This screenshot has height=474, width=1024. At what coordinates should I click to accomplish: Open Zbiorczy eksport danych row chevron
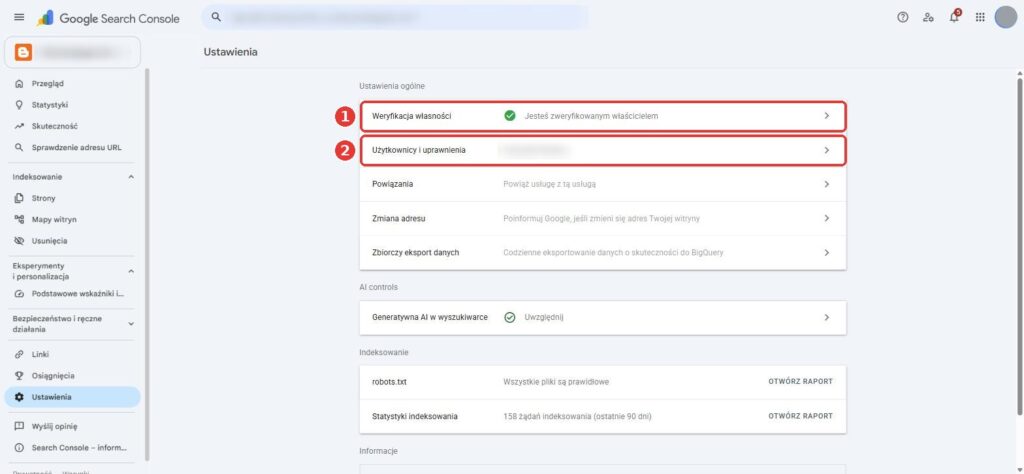pyautogui.click(x=826, y=252)
